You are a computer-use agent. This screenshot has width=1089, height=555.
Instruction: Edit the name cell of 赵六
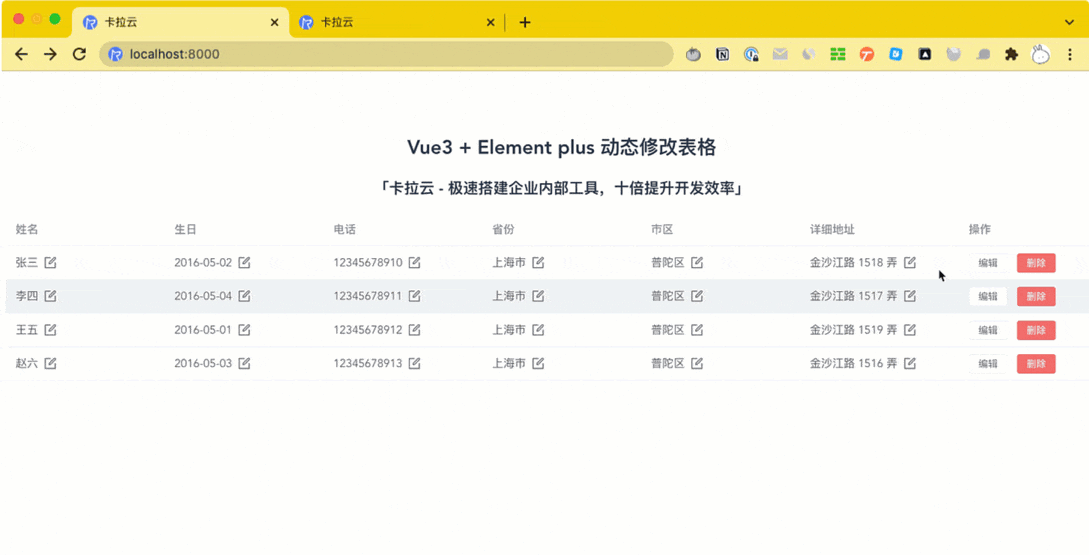tap(50, 363)
